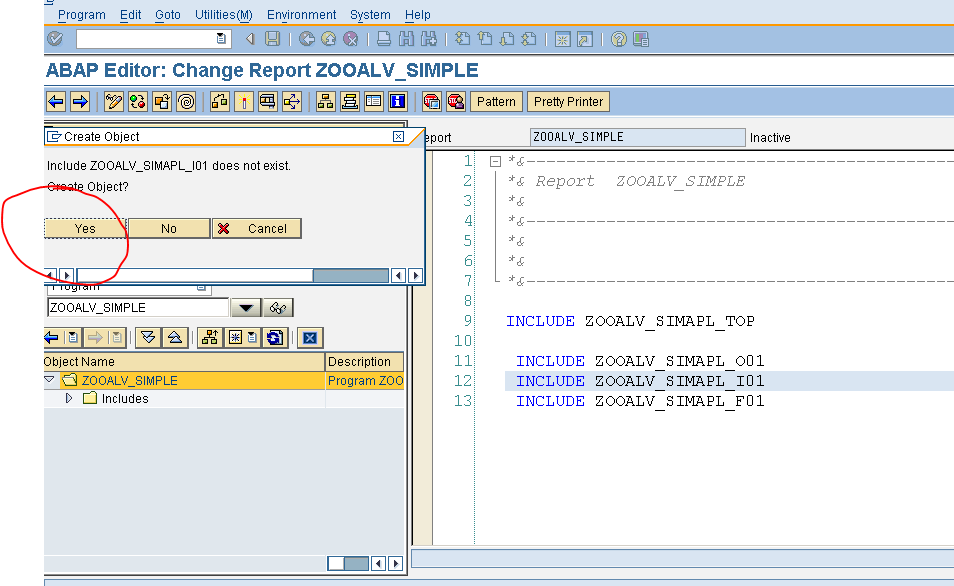Image resolution: width=954 pixels, height=586 pixels.
Task: Open the Favorites star dropdown in object browser
Action: point(242,337)
